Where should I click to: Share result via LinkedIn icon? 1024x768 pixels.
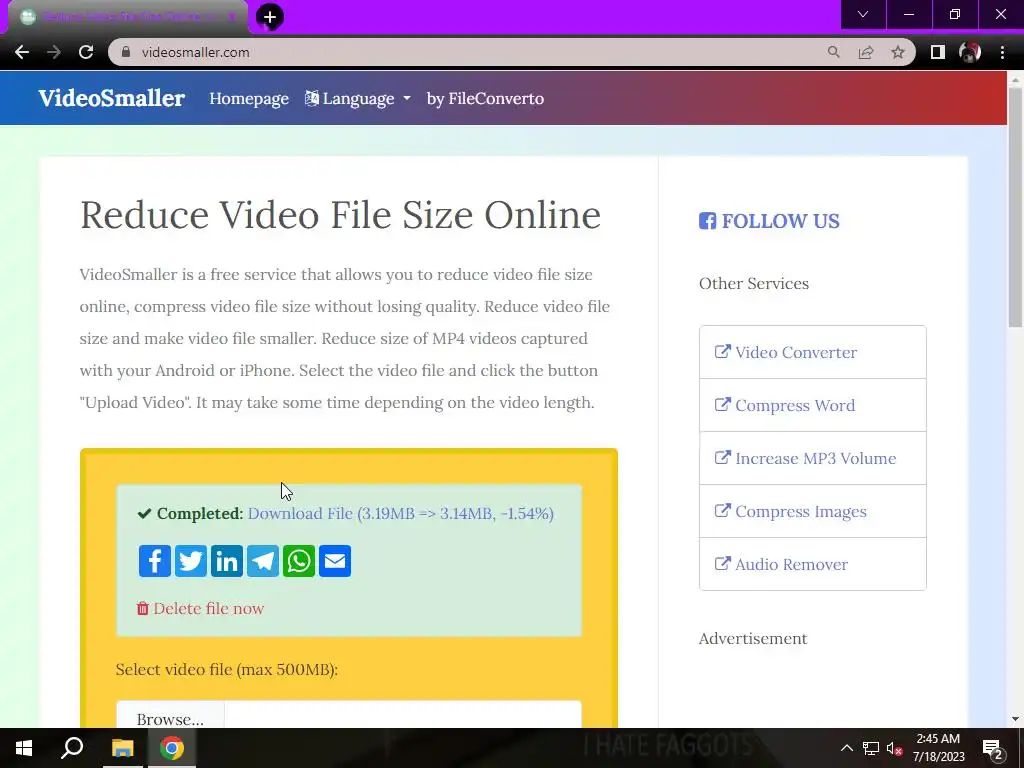[x=227, y=561]
